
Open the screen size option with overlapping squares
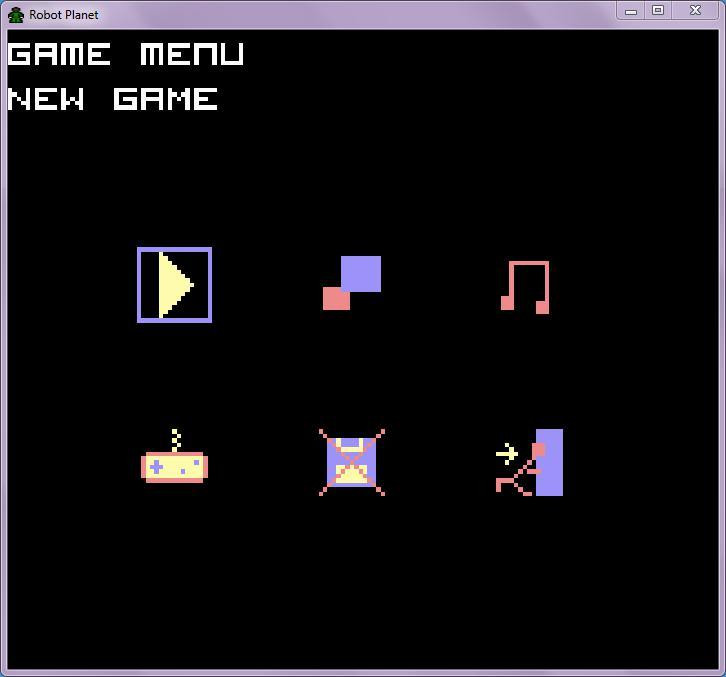click(352, 283)
